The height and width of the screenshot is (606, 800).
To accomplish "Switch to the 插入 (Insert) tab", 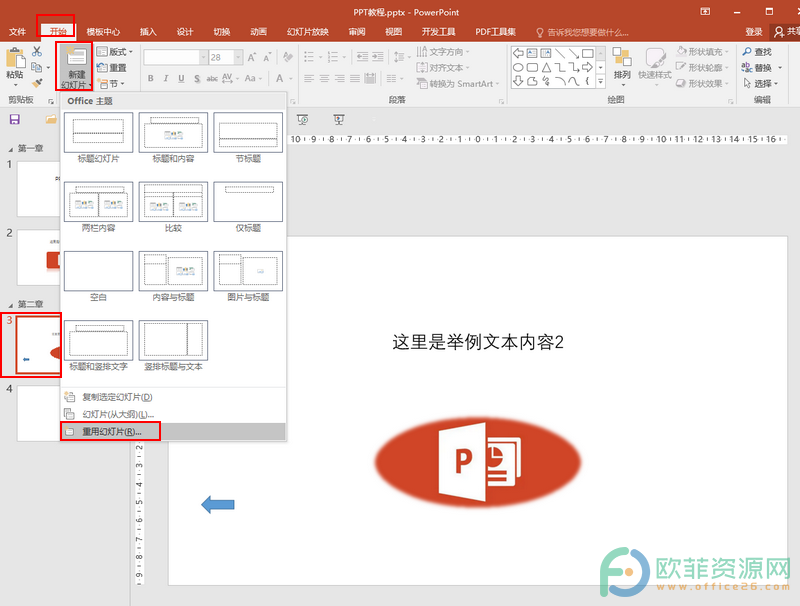I will click(148, 32).
